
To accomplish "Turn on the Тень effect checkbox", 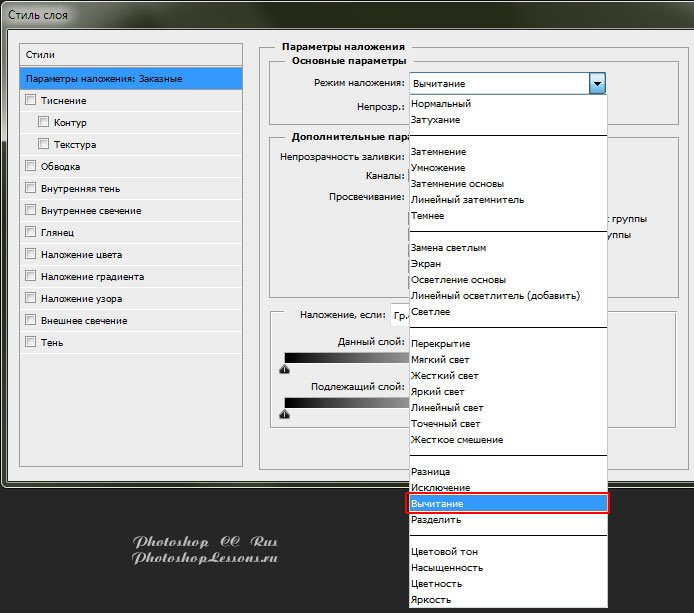I will [31, 342].
